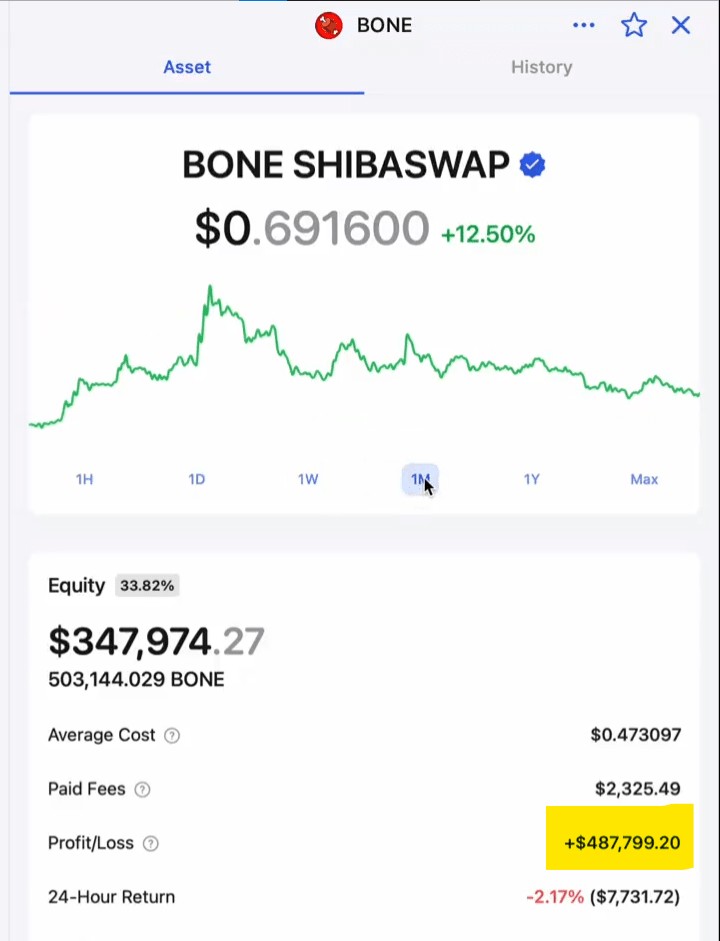The width and height of the screenshot is (720, 941).
Task: Click the highlighted +$487,799.20 profit value
Action: [x=622, y=843]
